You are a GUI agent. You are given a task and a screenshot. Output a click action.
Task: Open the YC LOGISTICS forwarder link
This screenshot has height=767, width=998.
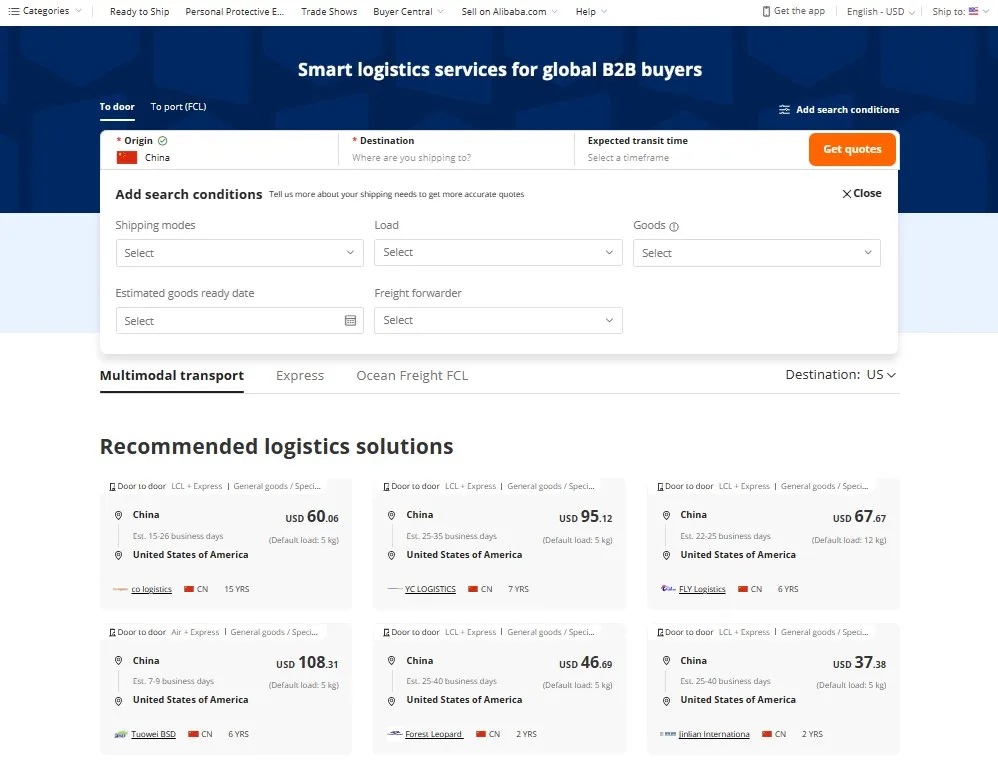(430, 589)
